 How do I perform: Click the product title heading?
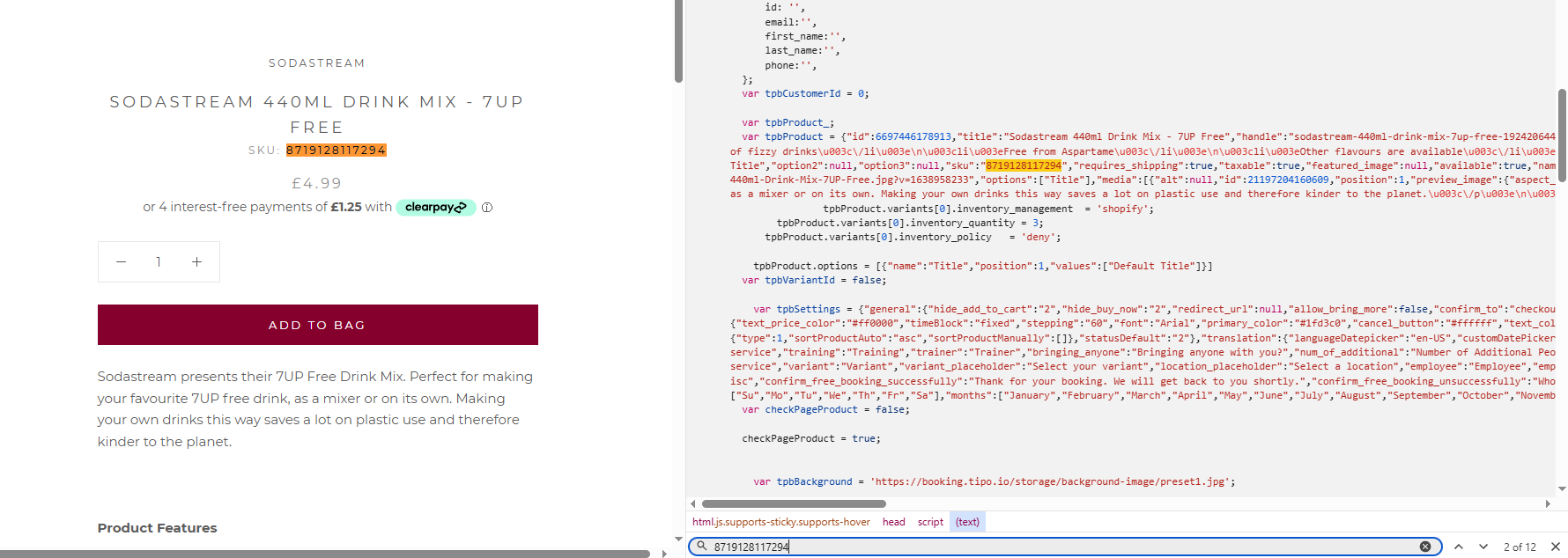[317, 114]
